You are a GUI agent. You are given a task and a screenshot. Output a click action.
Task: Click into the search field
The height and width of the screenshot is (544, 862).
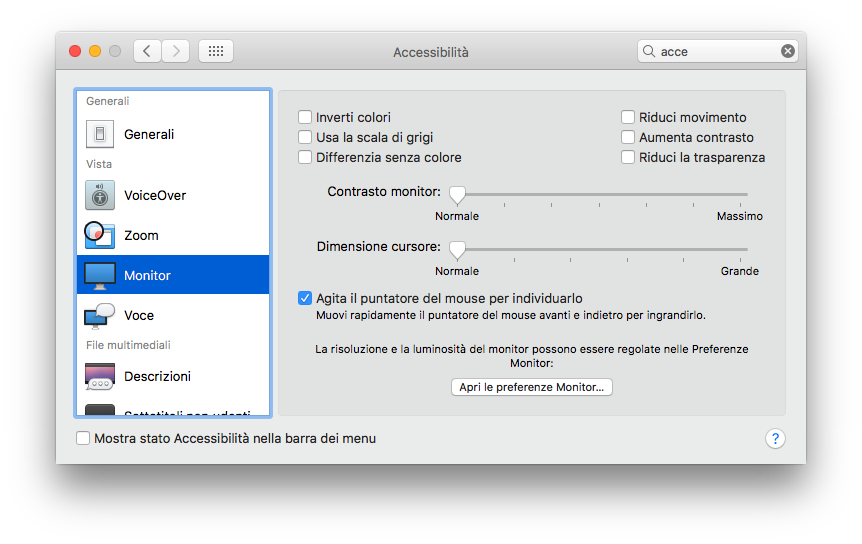click(x=715, y=51)
